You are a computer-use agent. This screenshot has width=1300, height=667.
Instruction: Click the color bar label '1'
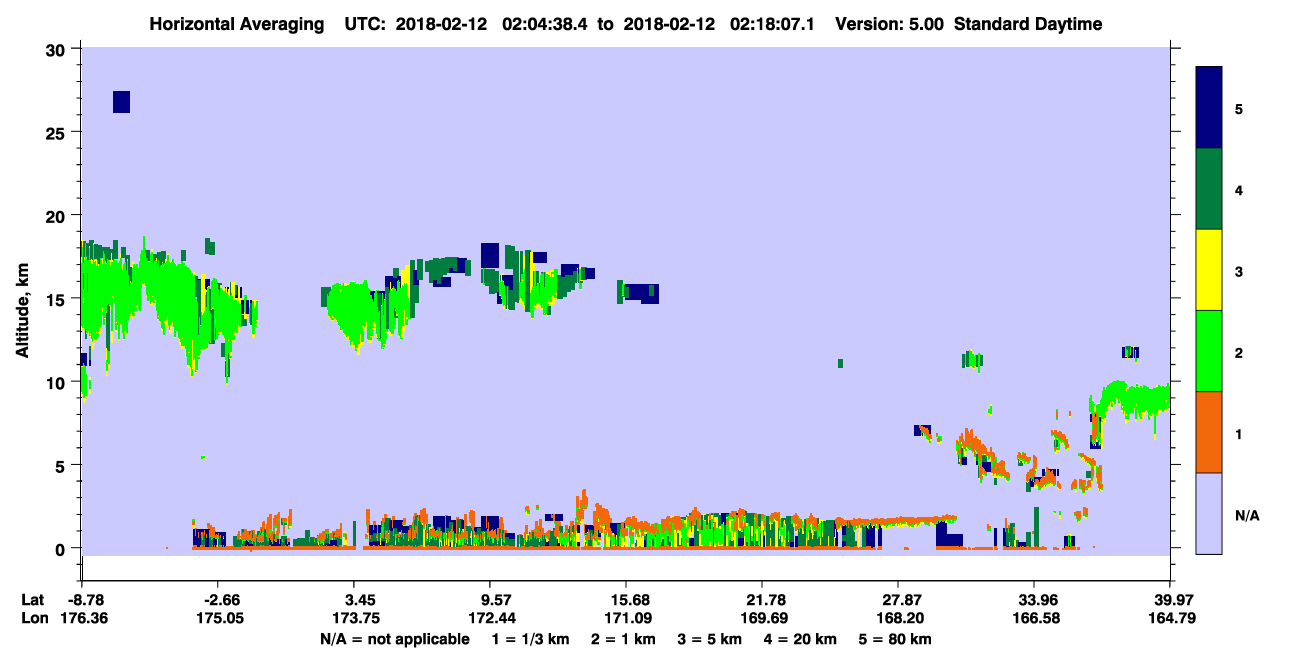pos(1239,433)
